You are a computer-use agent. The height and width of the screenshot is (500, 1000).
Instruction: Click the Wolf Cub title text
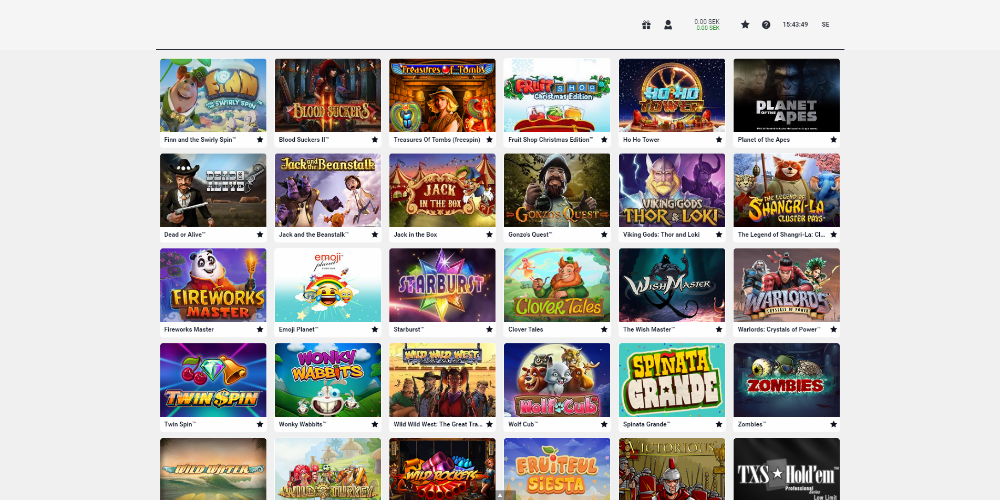(524, 424)
